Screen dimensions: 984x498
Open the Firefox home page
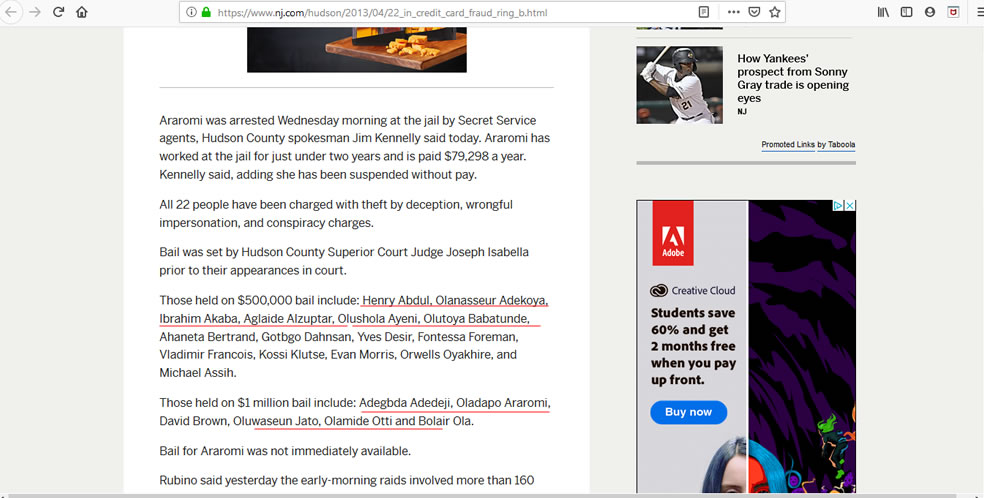pos(82,12)
